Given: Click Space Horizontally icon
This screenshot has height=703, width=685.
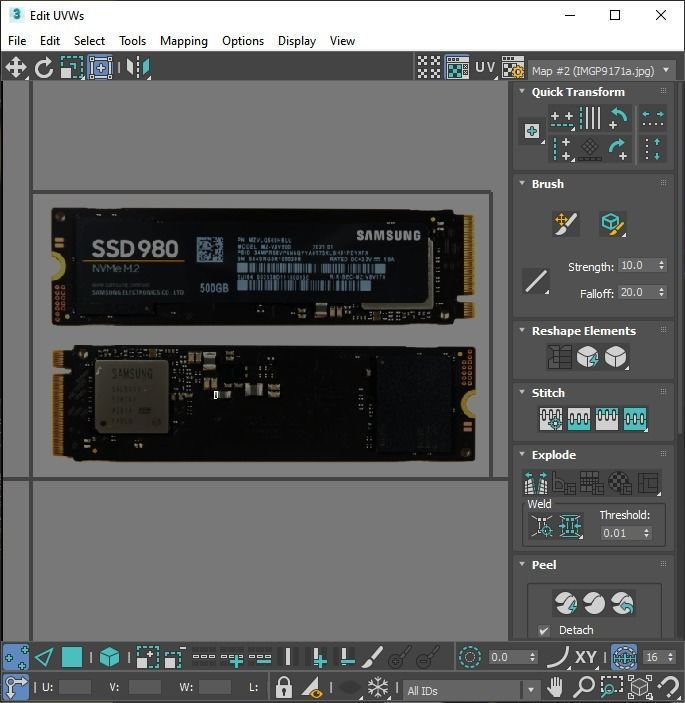Looking at the screenshot, I should coord(653,118).
